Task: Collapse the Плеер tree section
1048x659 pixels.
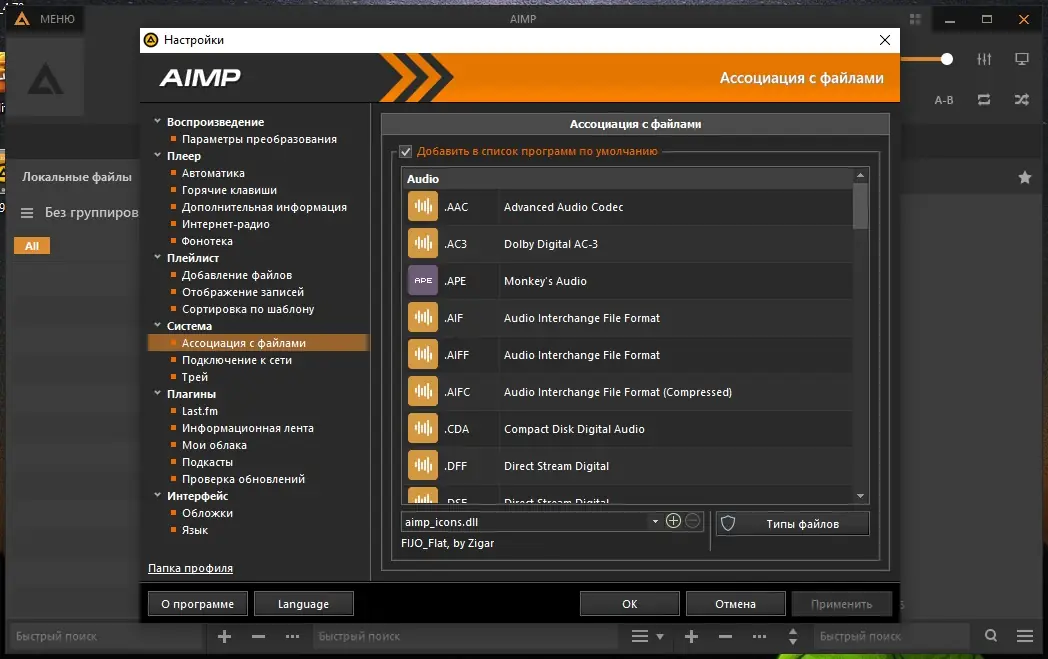Action: 157,155
